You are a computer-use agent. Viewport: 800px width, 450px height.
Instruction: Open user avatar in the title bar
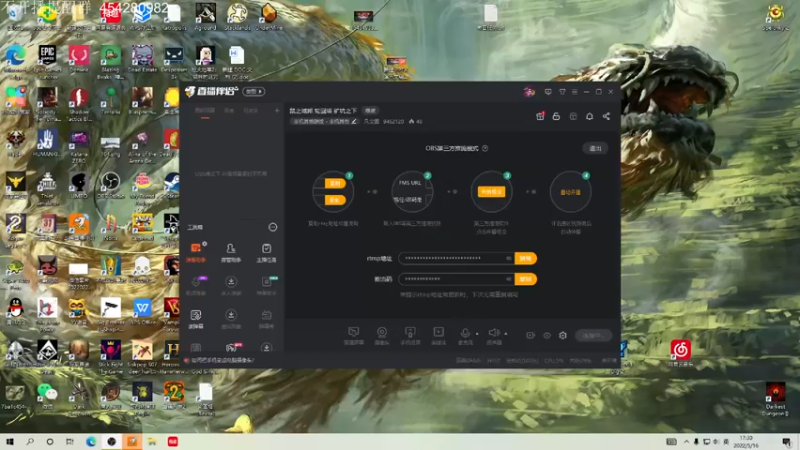pyautogui.click(x=529, y=92)
